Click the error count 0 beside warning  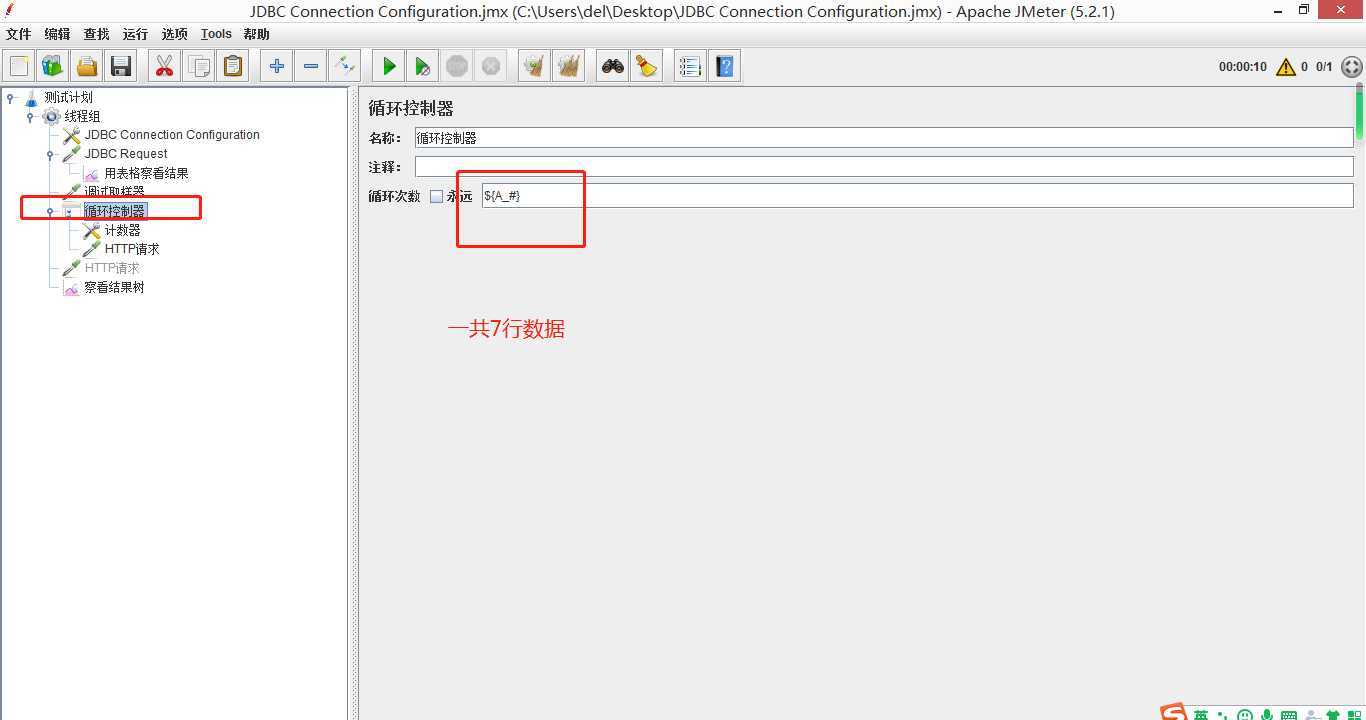[1304, 67]
